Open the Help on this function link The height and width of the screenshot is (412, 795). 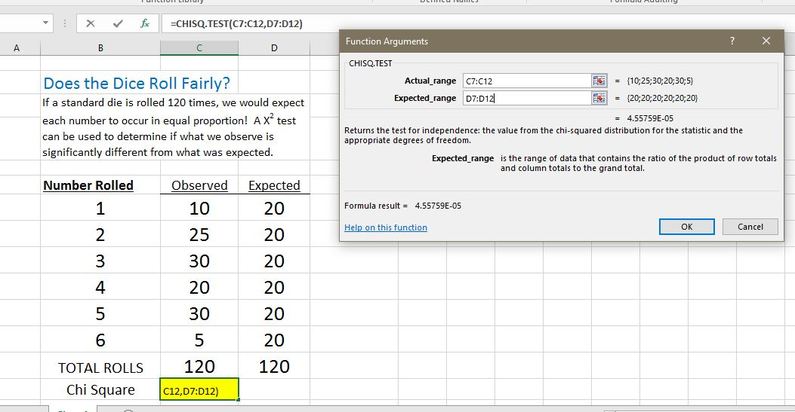coord(385,227)
